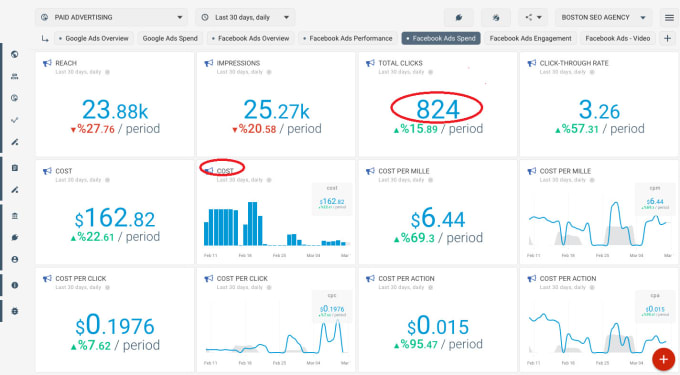680x375 pixels.
Task: Click the Cost bar chart widget
Action: coord(276,212)
